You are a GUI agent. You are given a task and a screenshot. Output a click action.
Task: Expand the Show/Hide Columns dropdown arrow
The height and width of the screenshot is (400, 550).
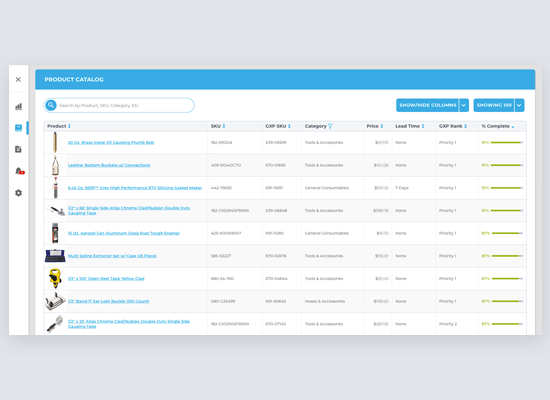[x=464, y=105]
